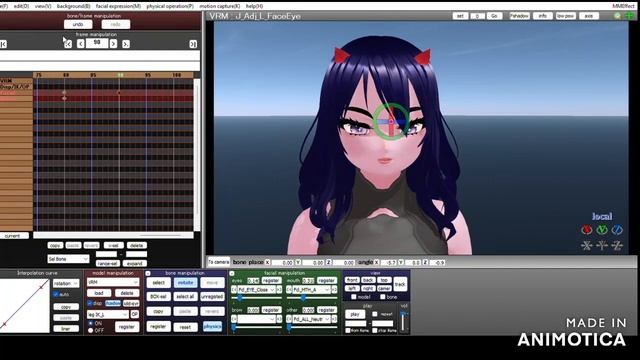This screenshot has width=640, height=360.
Task: Collapse the bone manipulation panel
Action: [x=148, y=273]
